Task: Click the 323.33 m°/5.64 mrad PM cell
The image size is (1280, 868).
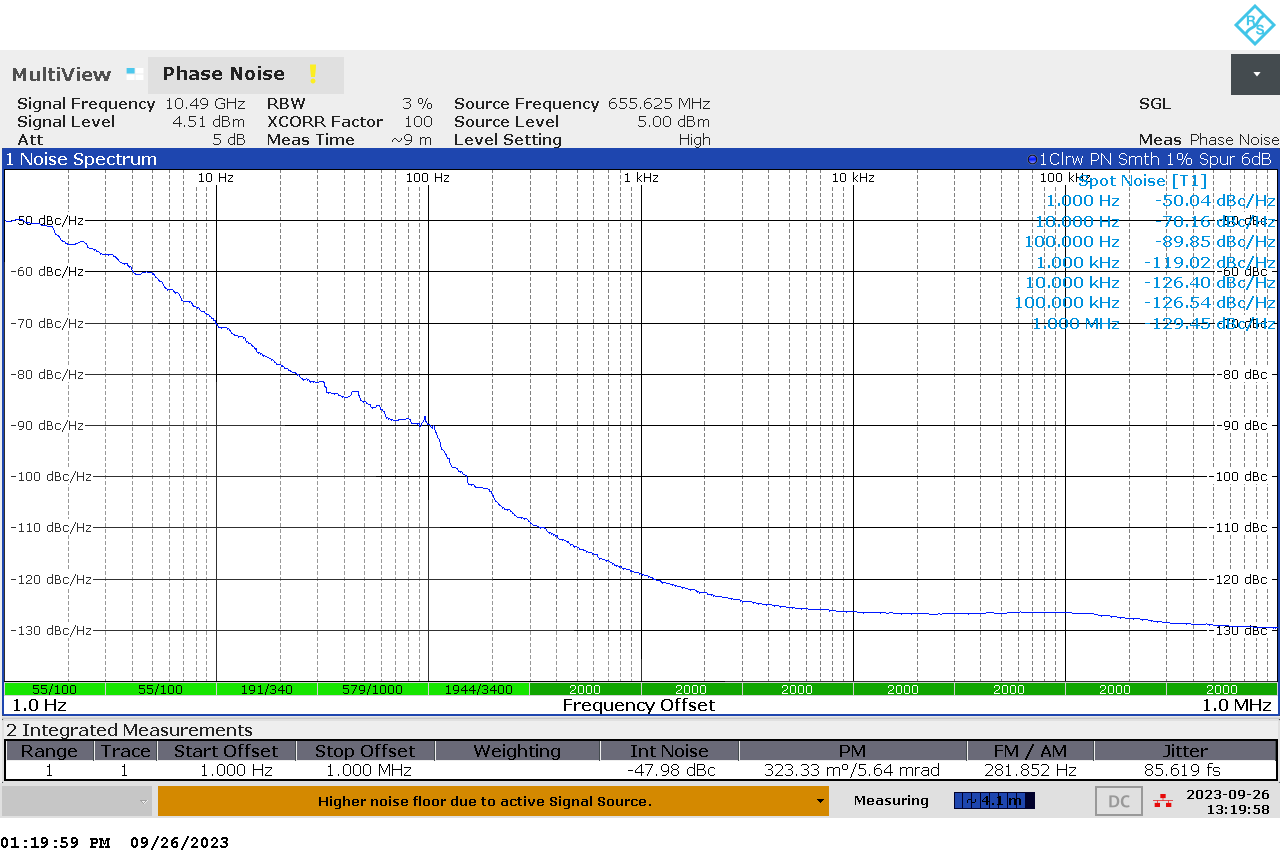Action: (x=852, y=771)
